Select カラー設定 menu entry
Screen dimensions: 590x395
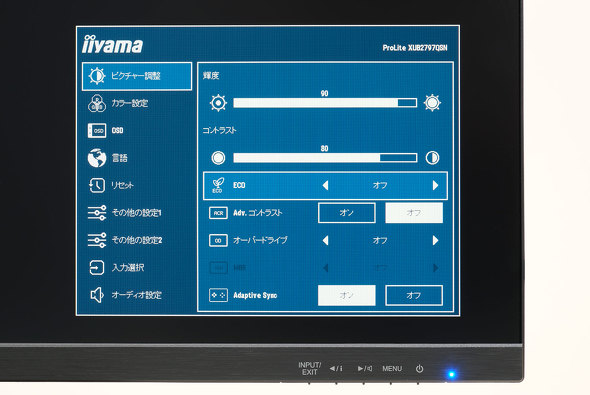(x=129, y=103)
